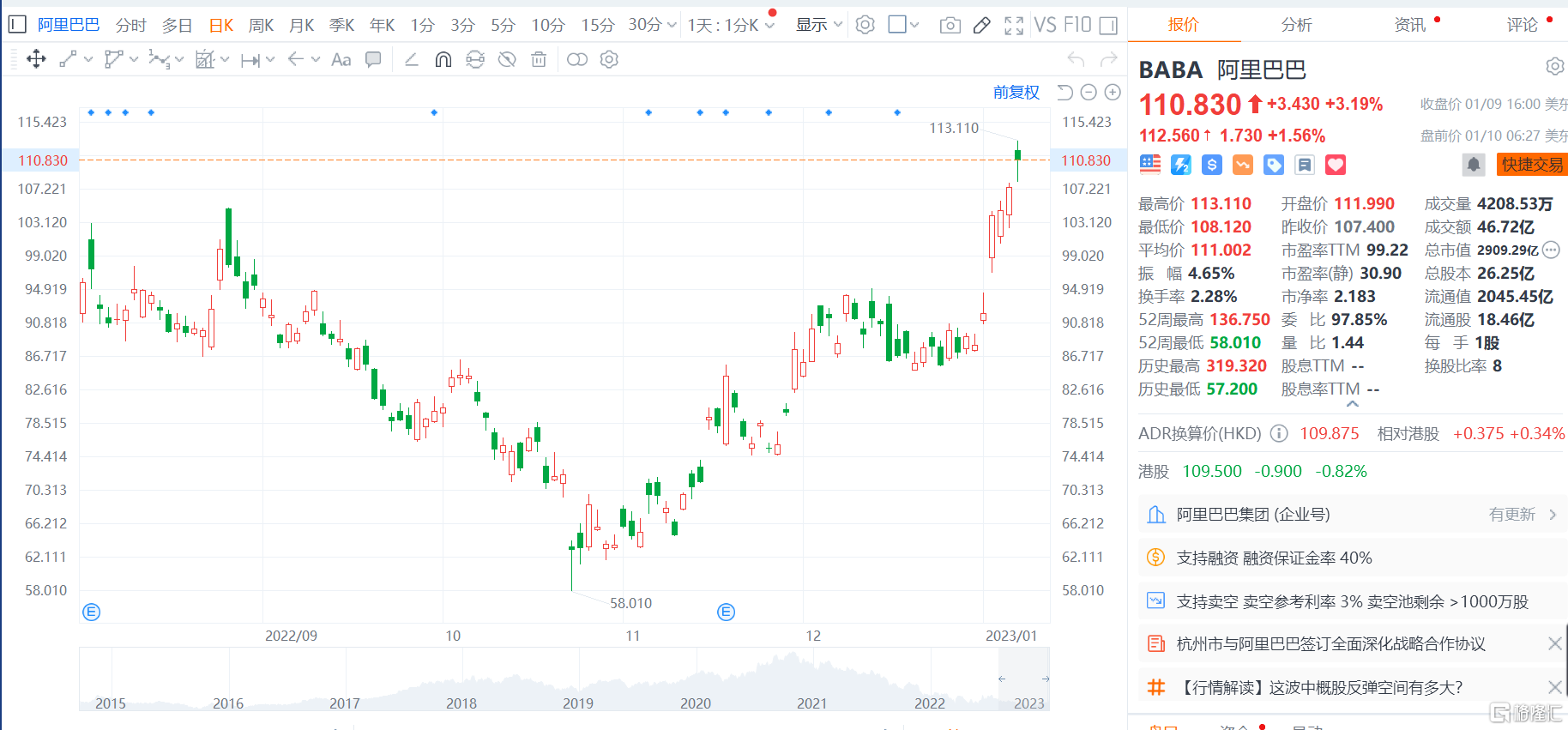This screenshot has width=1568, height=730.
Task: Open the stock notes icon
Action: point(1305,165)
